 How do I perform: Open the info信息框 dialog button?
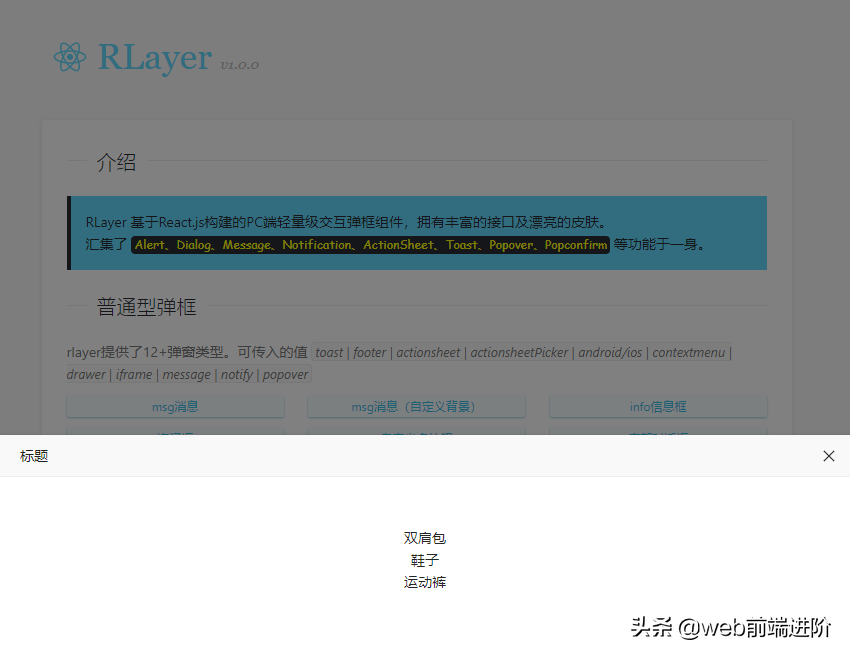point(657,407)
